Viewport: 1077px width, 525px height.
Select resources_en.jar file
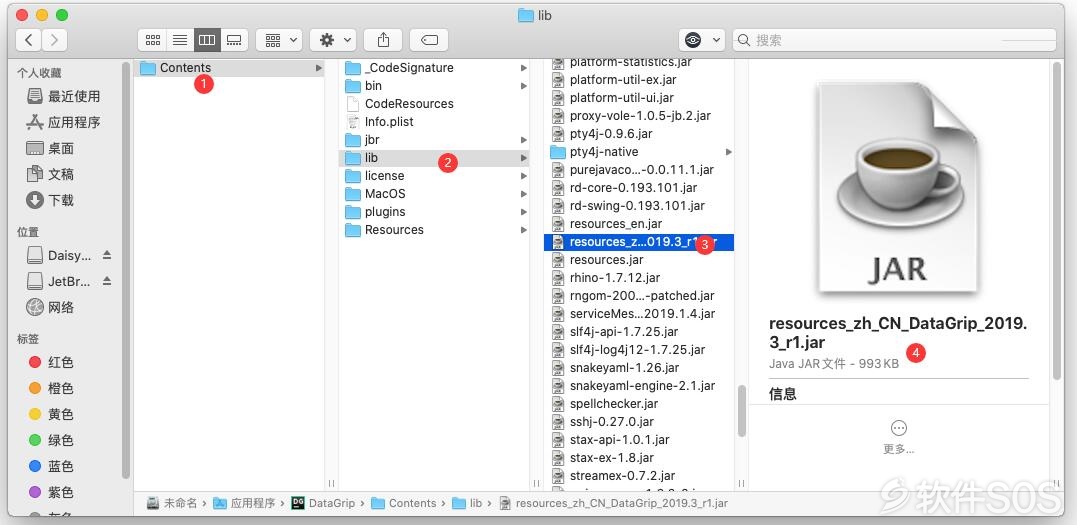pos(639,223)
